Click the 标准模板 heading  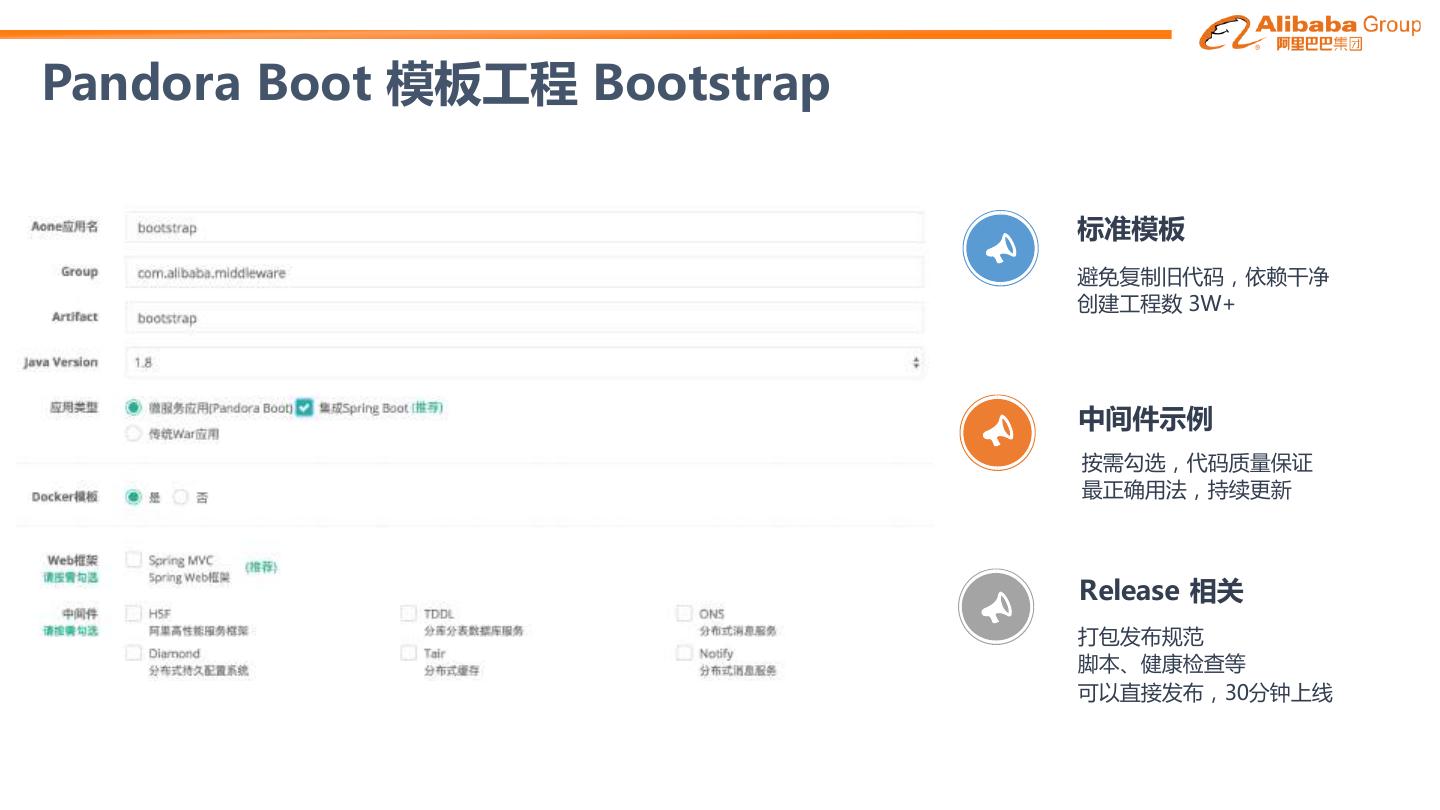click(1131, 229)
